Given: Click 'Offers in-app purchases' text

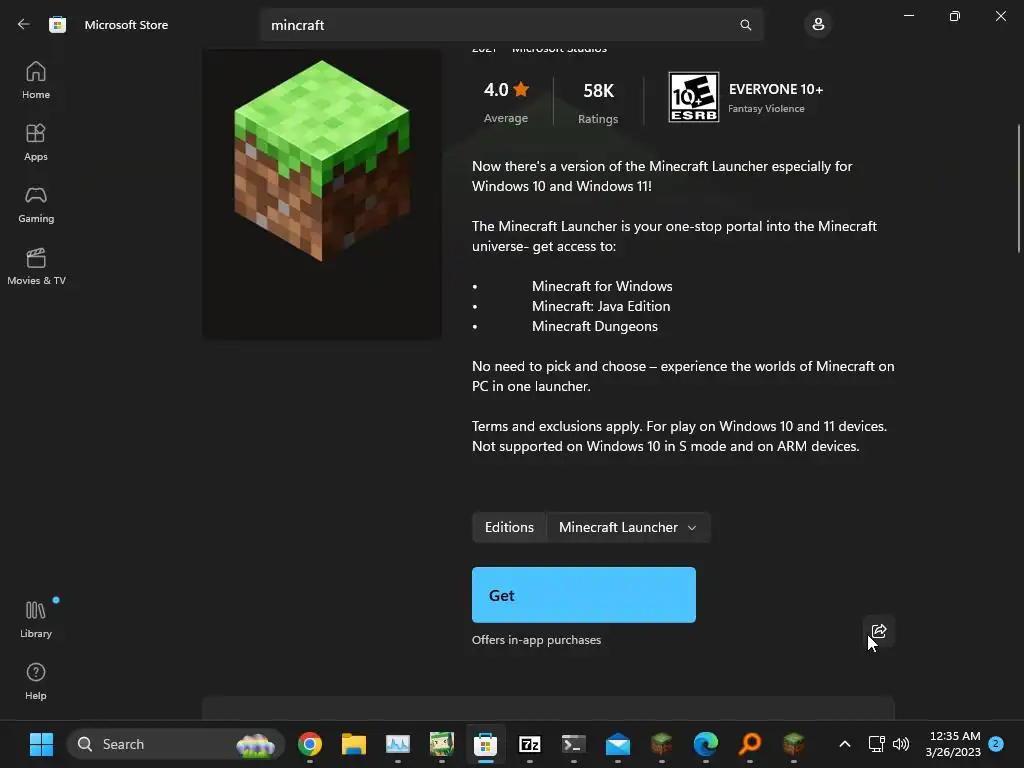Looking at the screenshot, I should [x=536, y=640].
